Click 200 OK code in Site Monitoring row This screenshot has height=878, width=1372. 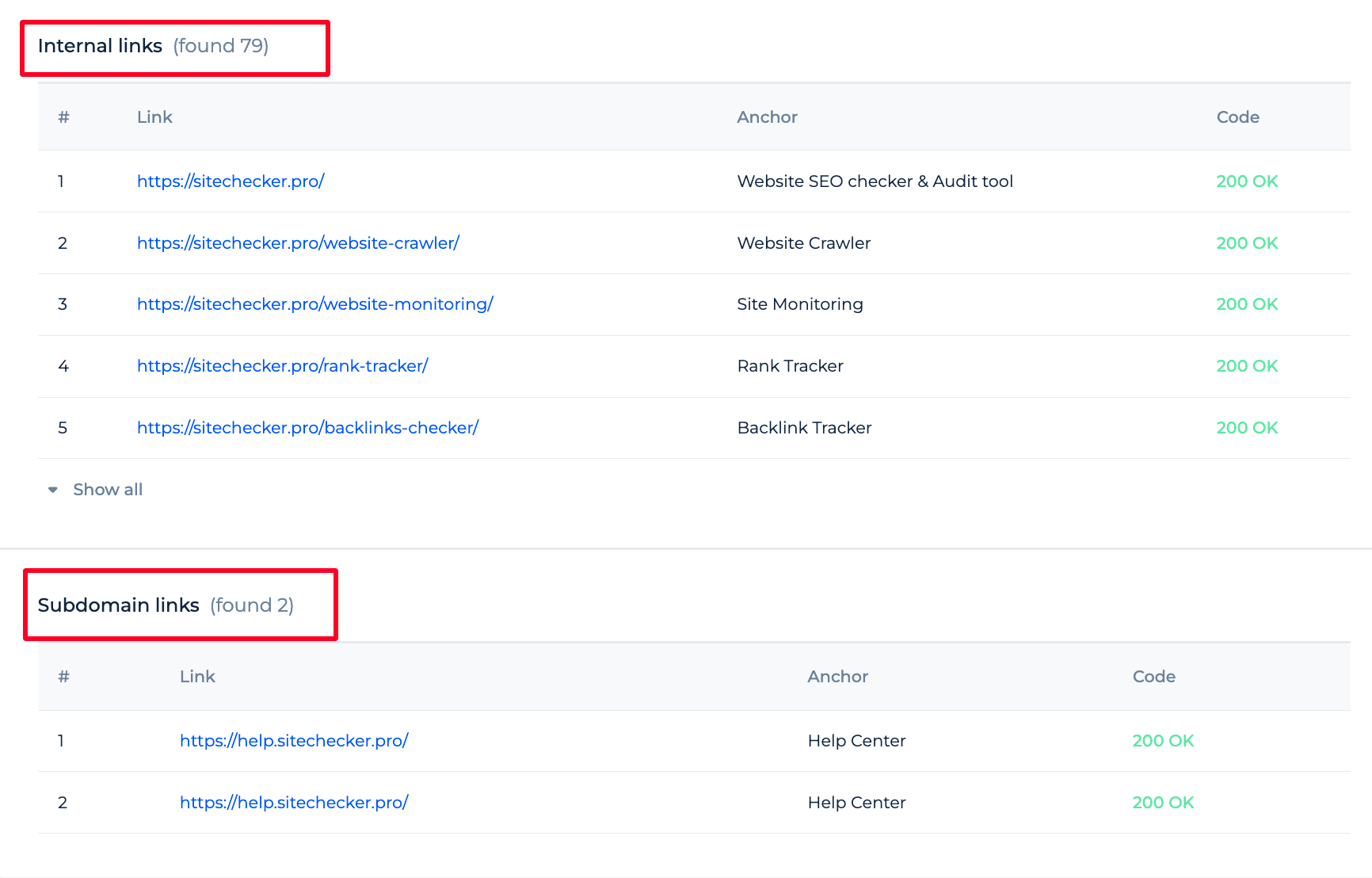point(1248,304)
